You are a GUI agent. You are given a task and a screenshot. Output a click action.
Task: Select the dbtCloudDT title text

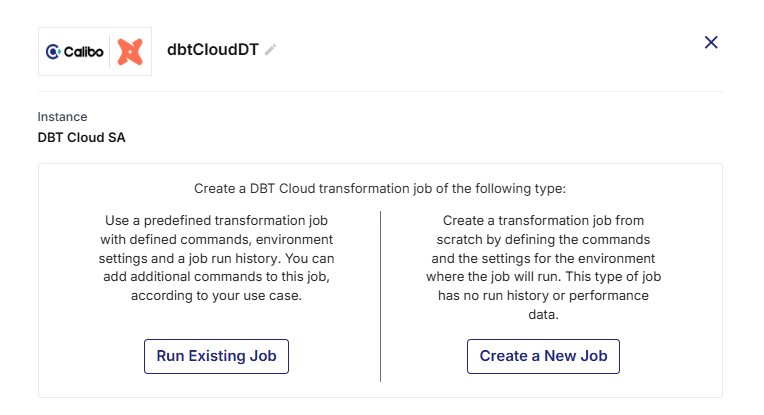[x=212, y=50]
